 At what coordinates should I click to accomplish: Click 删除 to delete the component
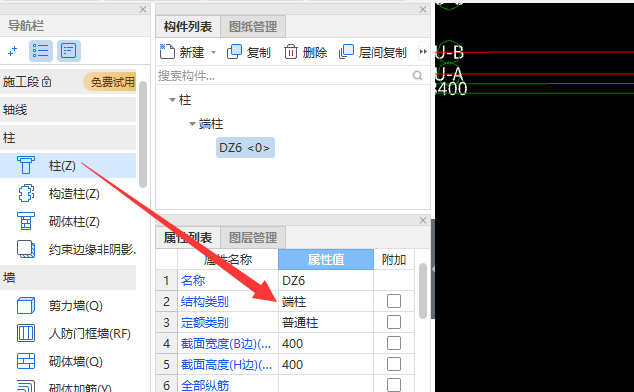305,52
